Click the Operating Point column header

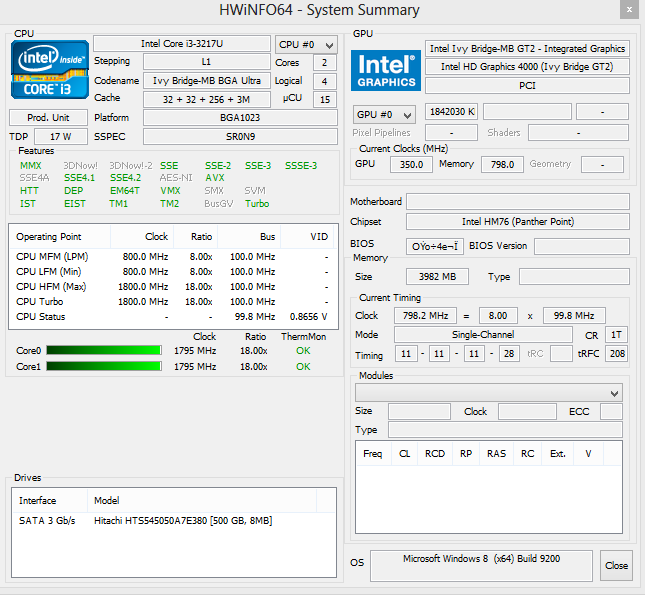click(49, 238)
